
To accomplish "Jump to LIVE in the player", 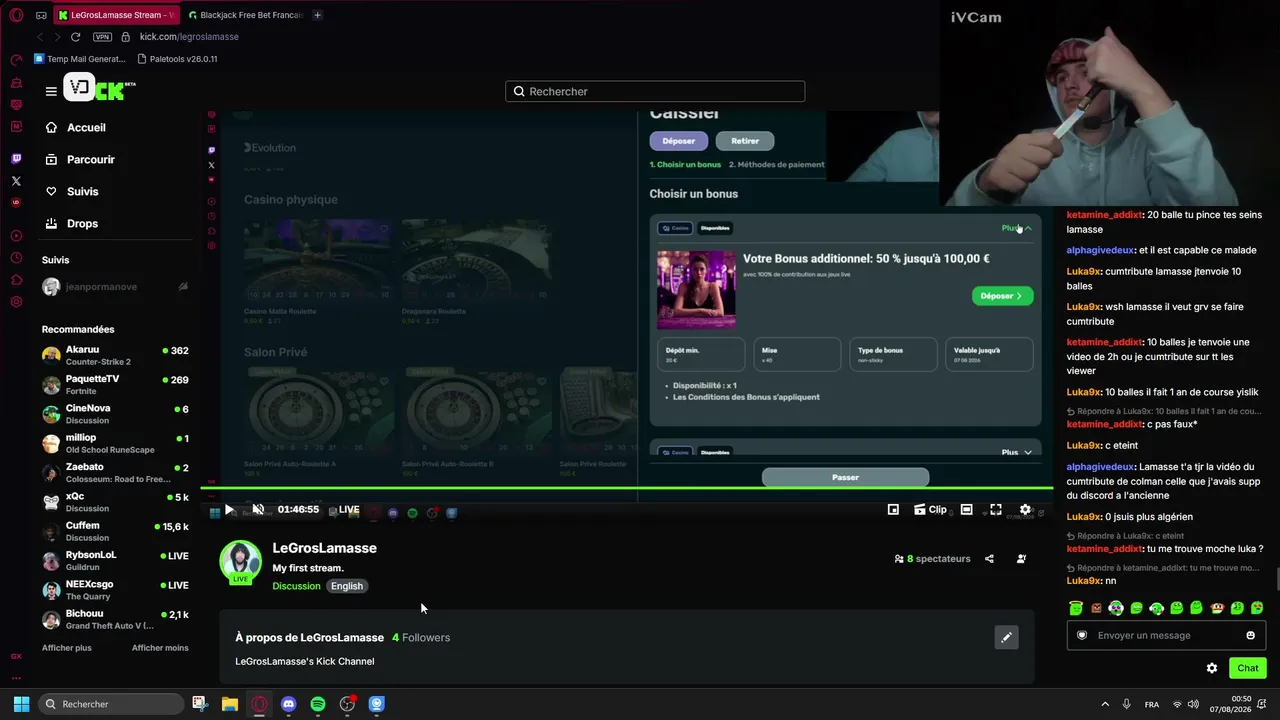I will (x=348, y=510).
